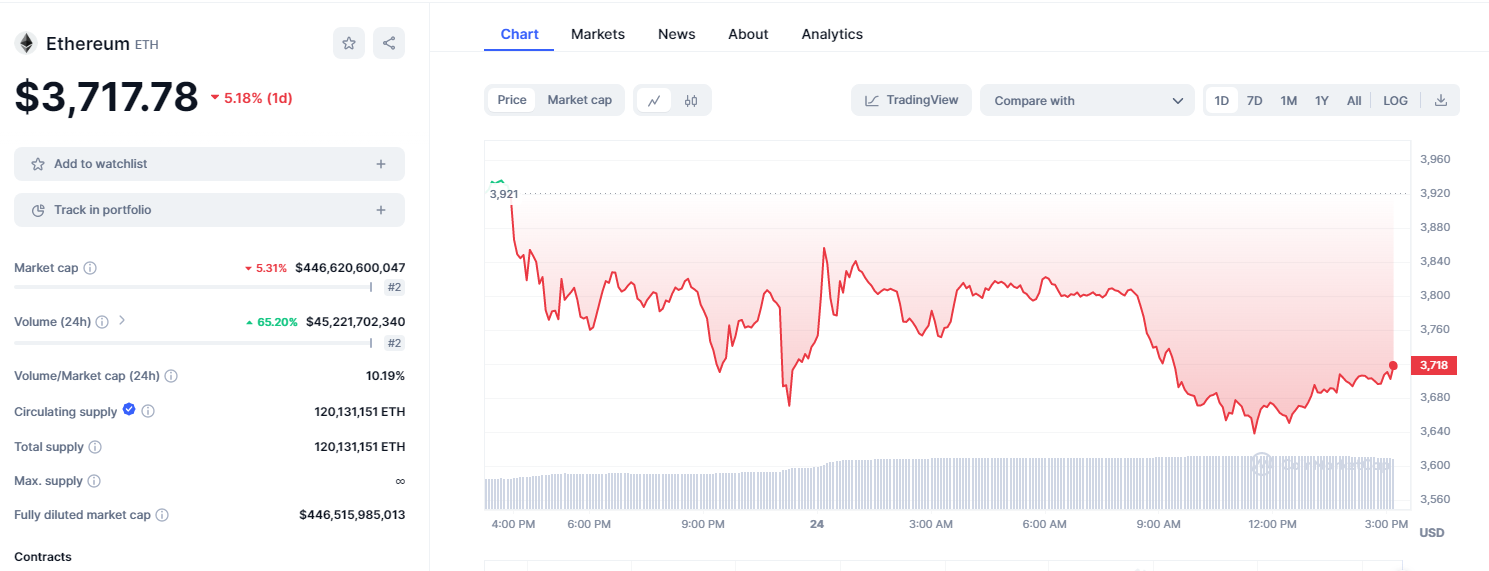Click the star favorite icon
This screenshot has width=1489, height=571.
pos(349,43)
